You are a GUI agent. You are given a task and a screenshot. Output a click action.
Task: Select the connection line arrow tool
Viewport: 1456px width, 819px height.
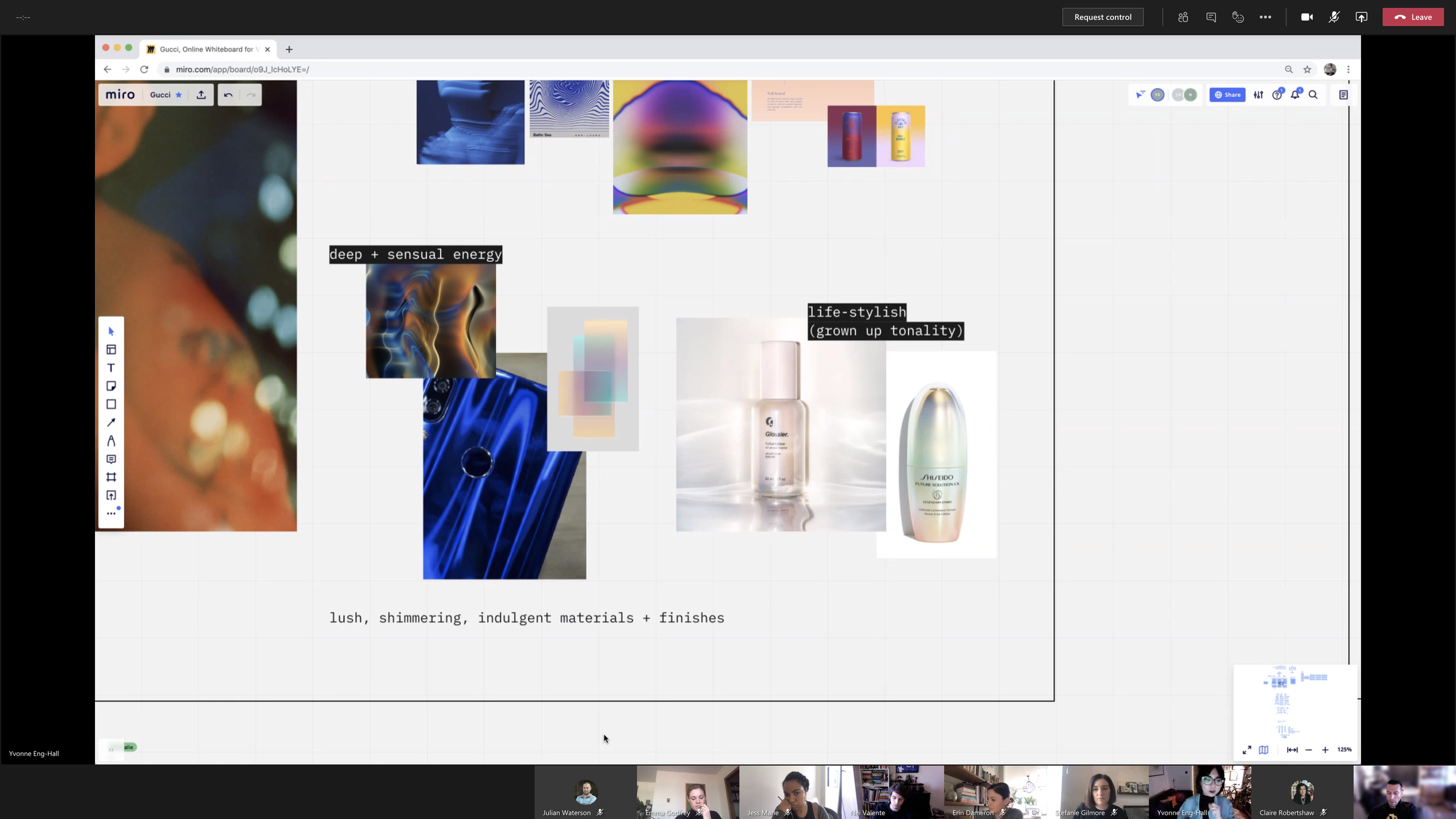[x=111, y=422]
